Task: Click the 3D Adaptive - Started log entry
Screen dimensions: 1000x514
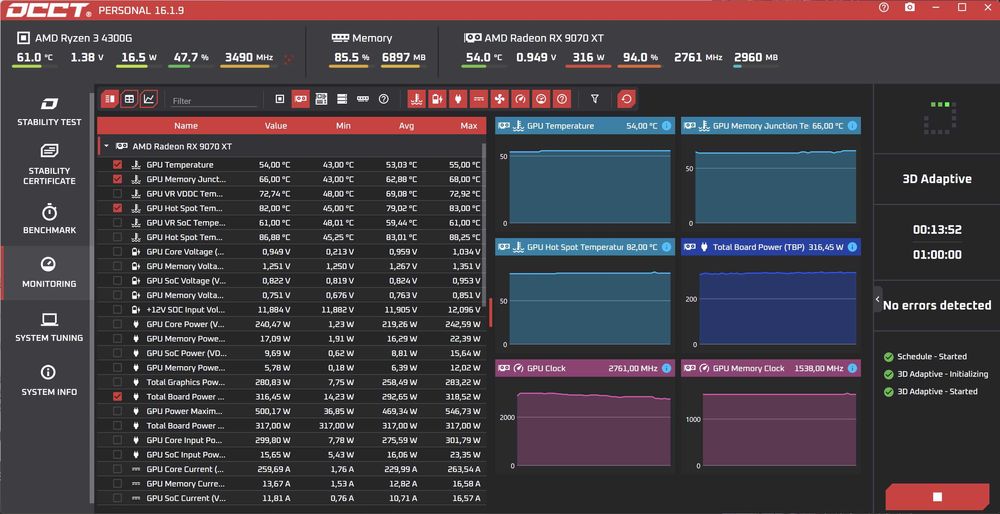Action: tap(937, 392)
